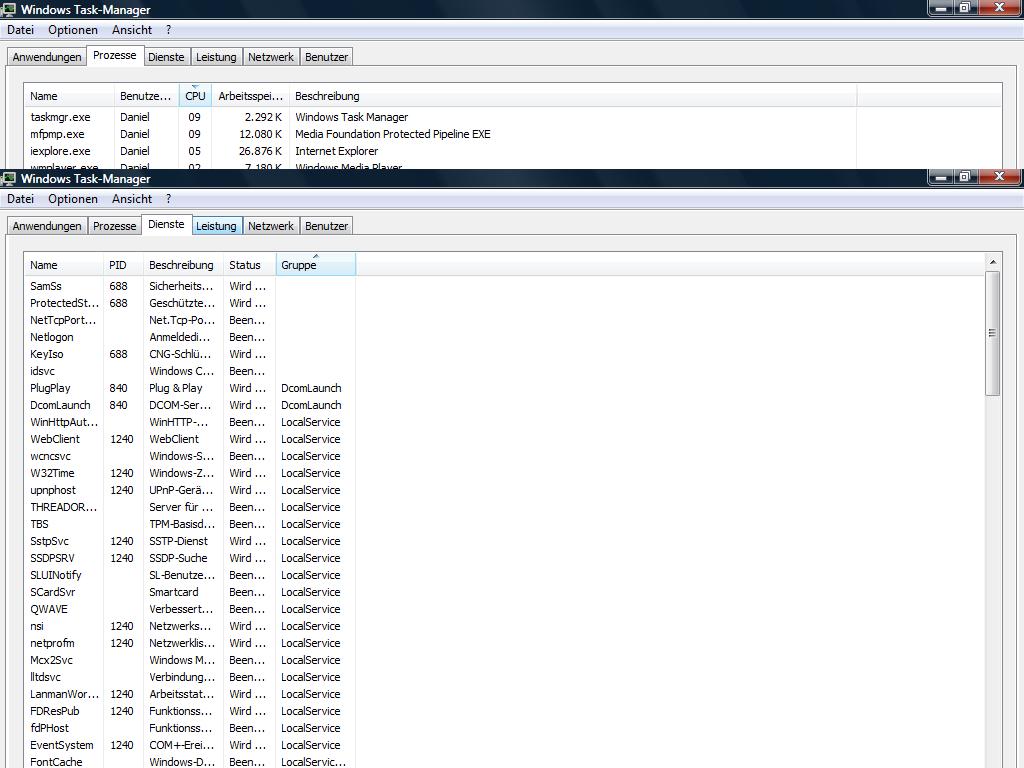Select the netprofm service
The width and height of the screenshot is (1024, 768).
click(52, 643)
